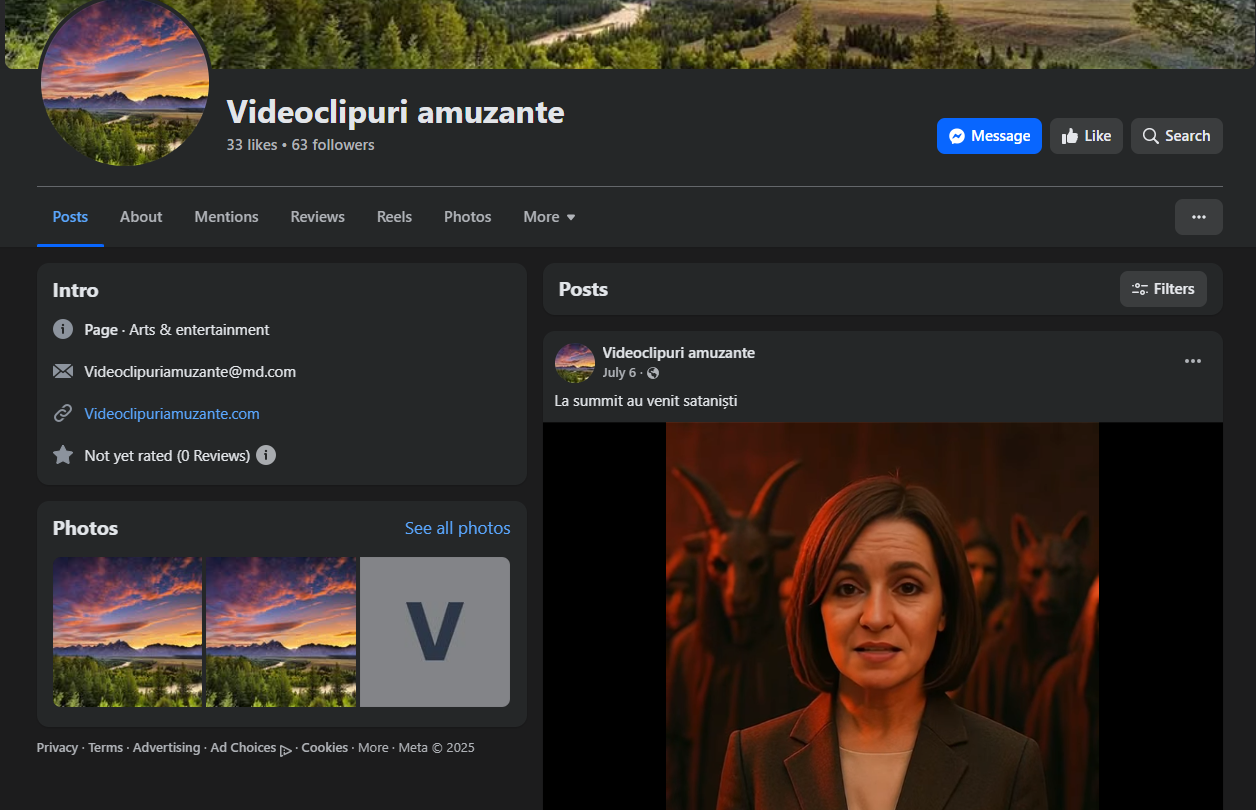Image resolution: width=1256 pixels, height=810 pixels.
Task: Open the first sunset photo thumbnail
Action: click(128, 632)
